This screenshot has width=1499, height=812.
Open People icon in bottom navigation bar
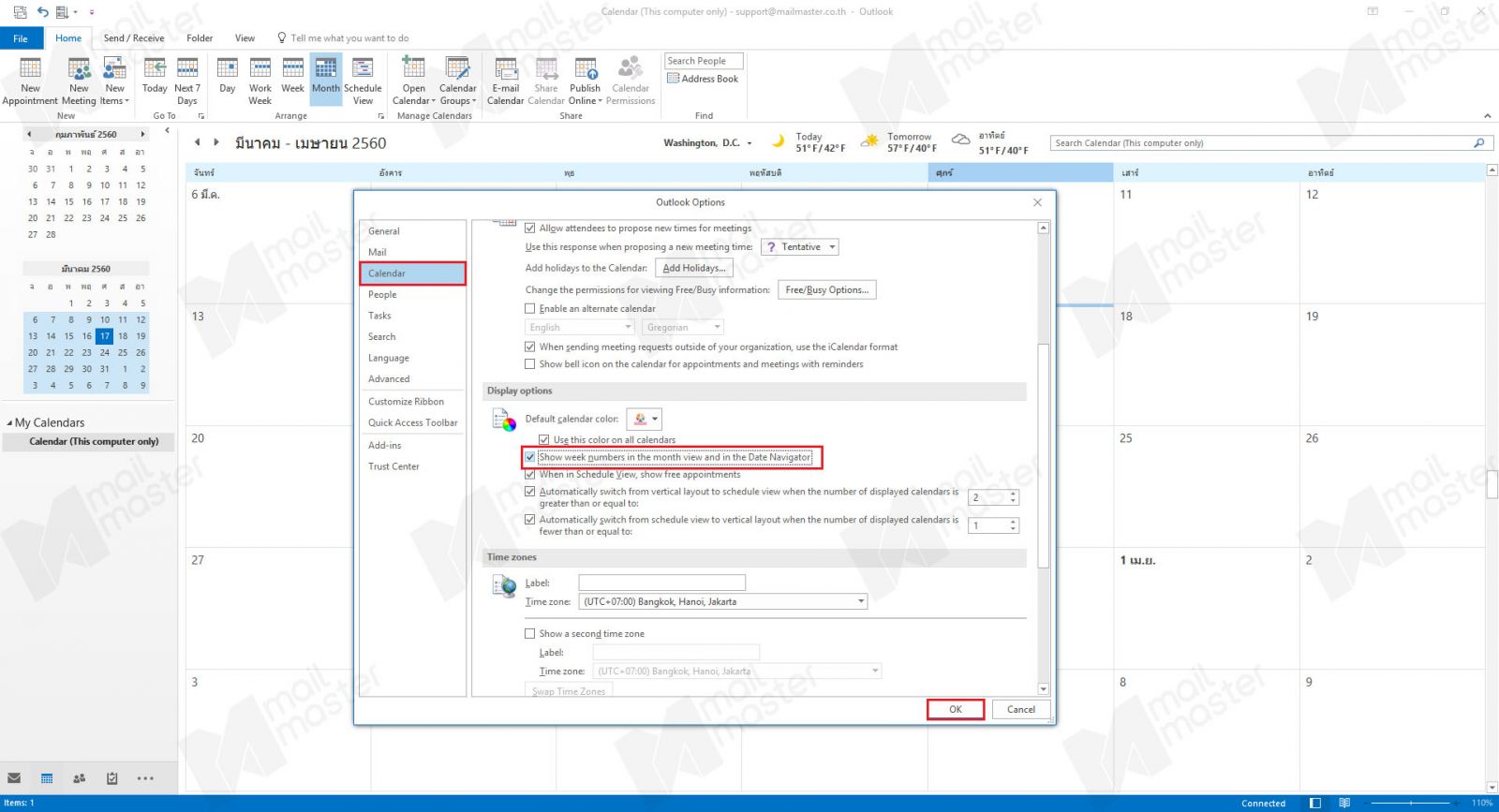tap(80, 778)
